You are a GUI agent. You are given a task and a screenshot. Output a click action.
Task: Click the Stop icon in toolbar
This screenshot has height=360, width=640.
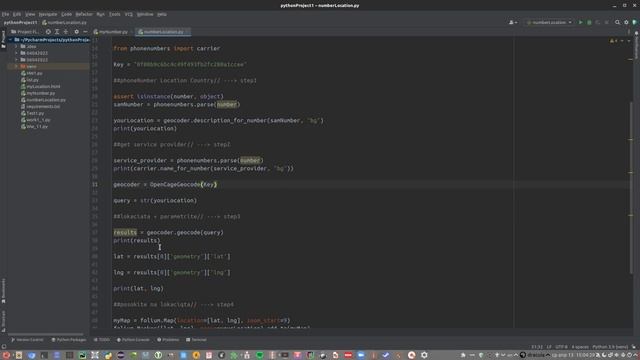607,22
